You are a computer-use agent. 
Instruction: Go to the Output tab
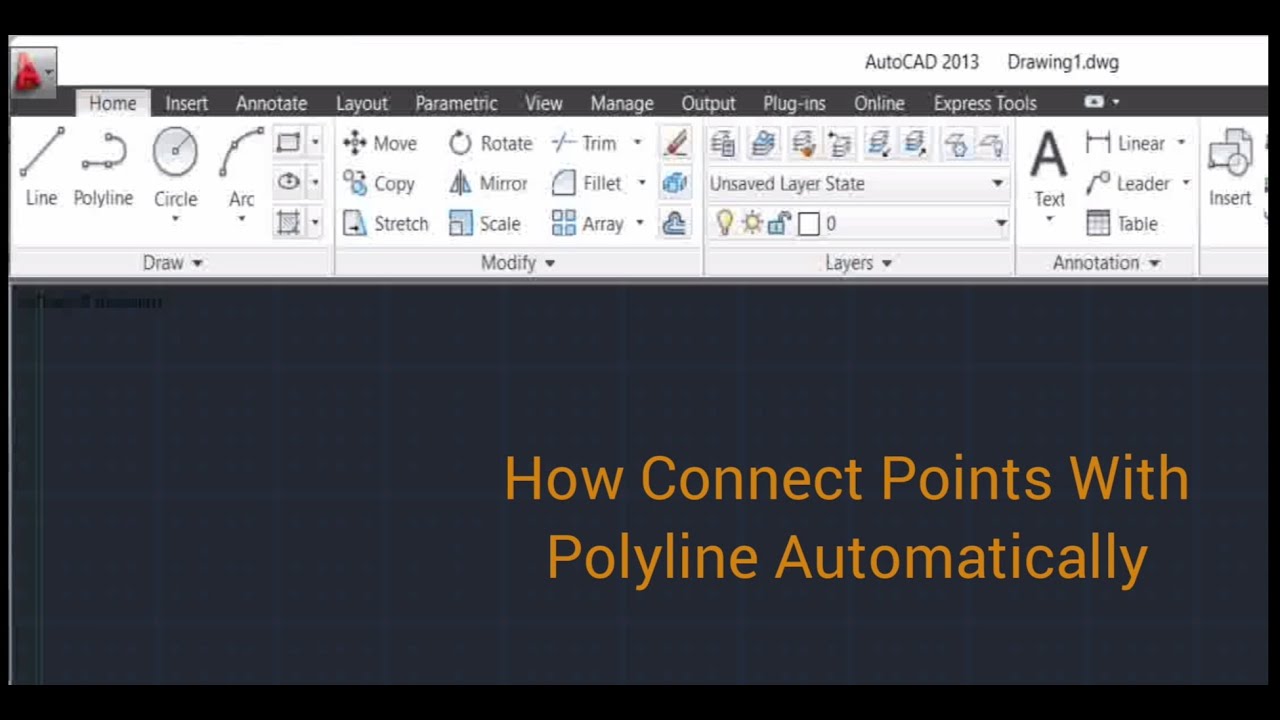[x=708, y=103]
